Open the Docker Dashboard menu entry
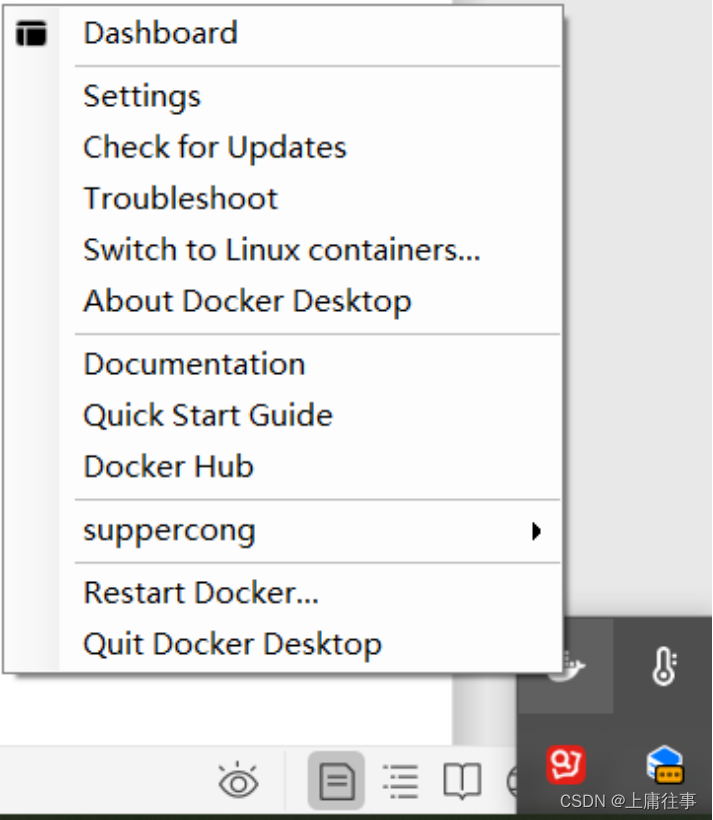Image resolution: width=713 pixels, height=820 pixels. coord(283,33)
